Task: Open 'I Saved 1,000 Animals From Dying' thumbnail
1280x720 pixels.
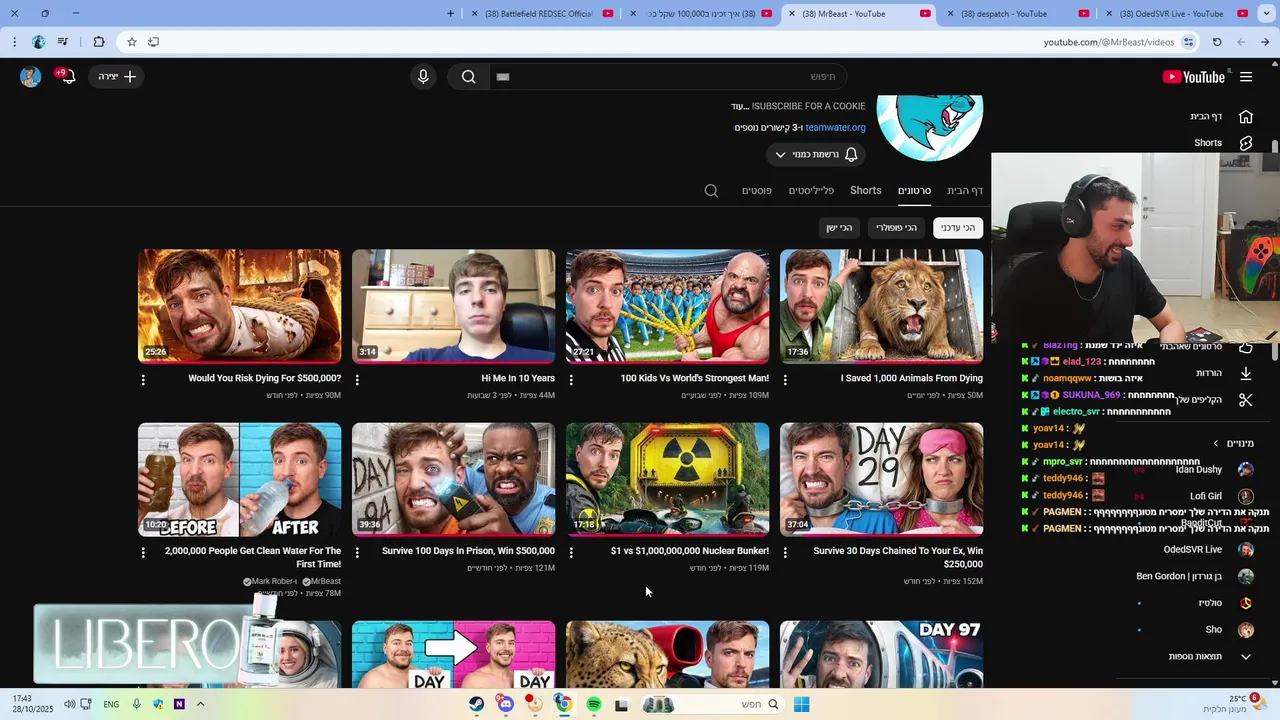Action: [881, 306]
